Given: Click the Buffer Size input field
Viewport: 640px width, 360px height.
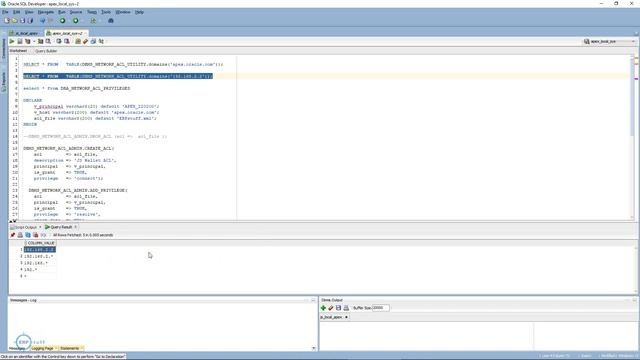Looking at the screenshot, I should point(380,308).
